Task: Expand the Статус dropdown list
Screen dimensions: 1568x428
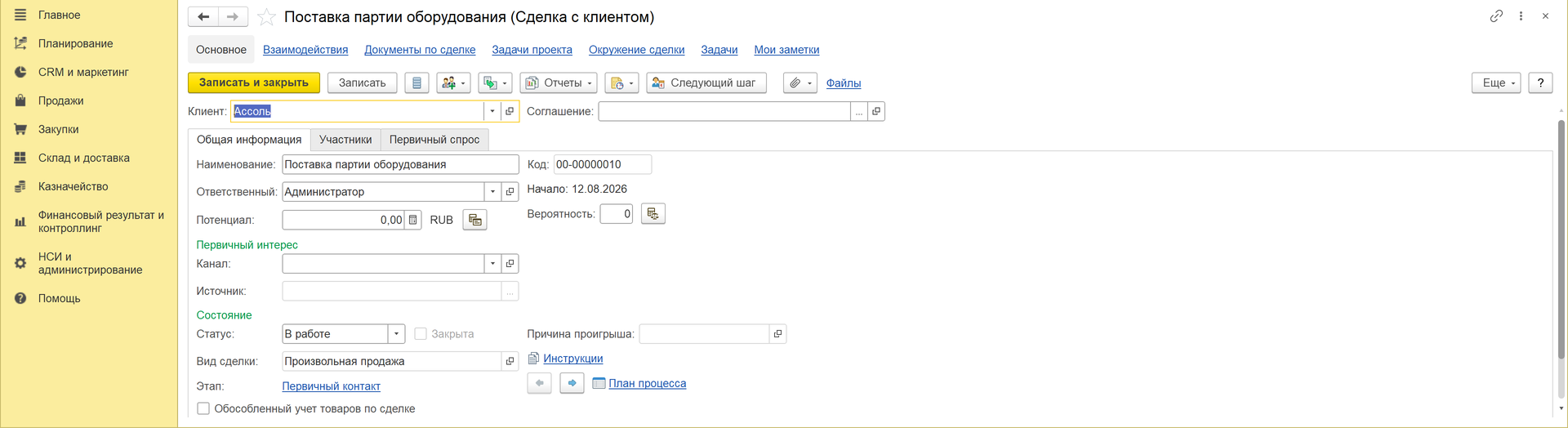Action: point(396,334)
